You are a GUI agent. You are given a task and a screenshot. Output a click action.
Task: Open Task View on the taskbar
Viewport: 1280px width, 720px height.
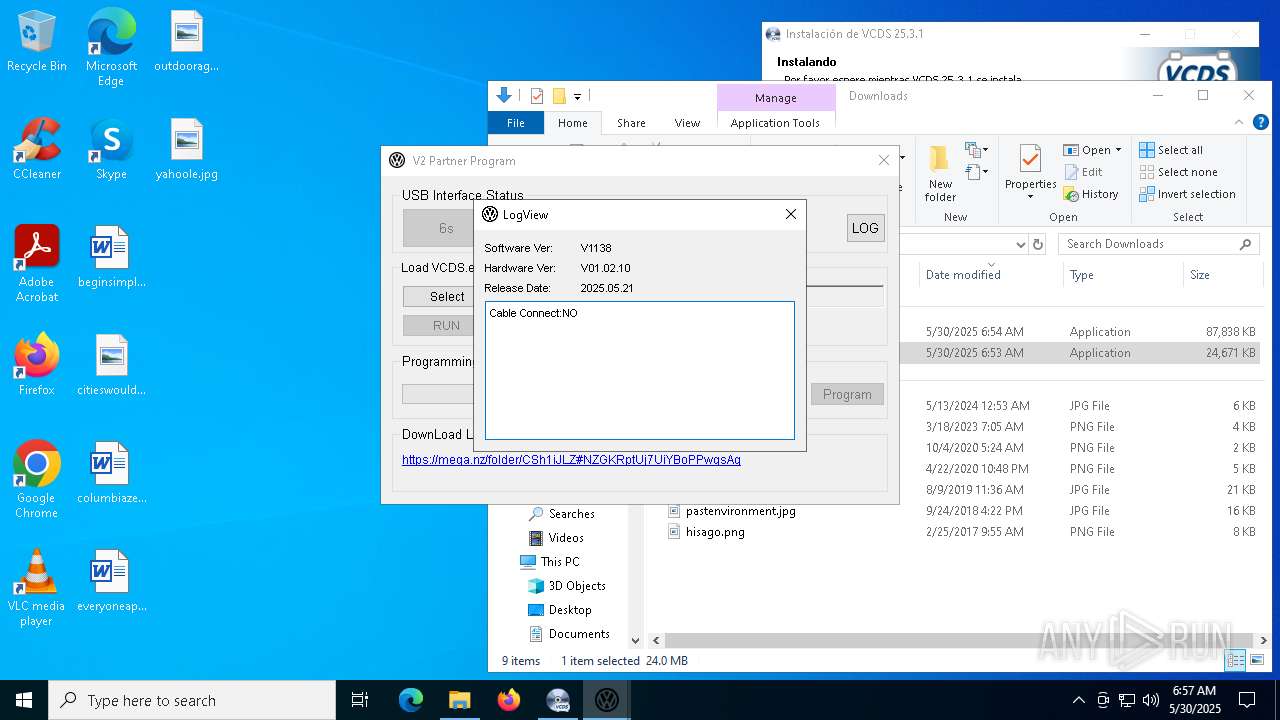coord(360,700)
